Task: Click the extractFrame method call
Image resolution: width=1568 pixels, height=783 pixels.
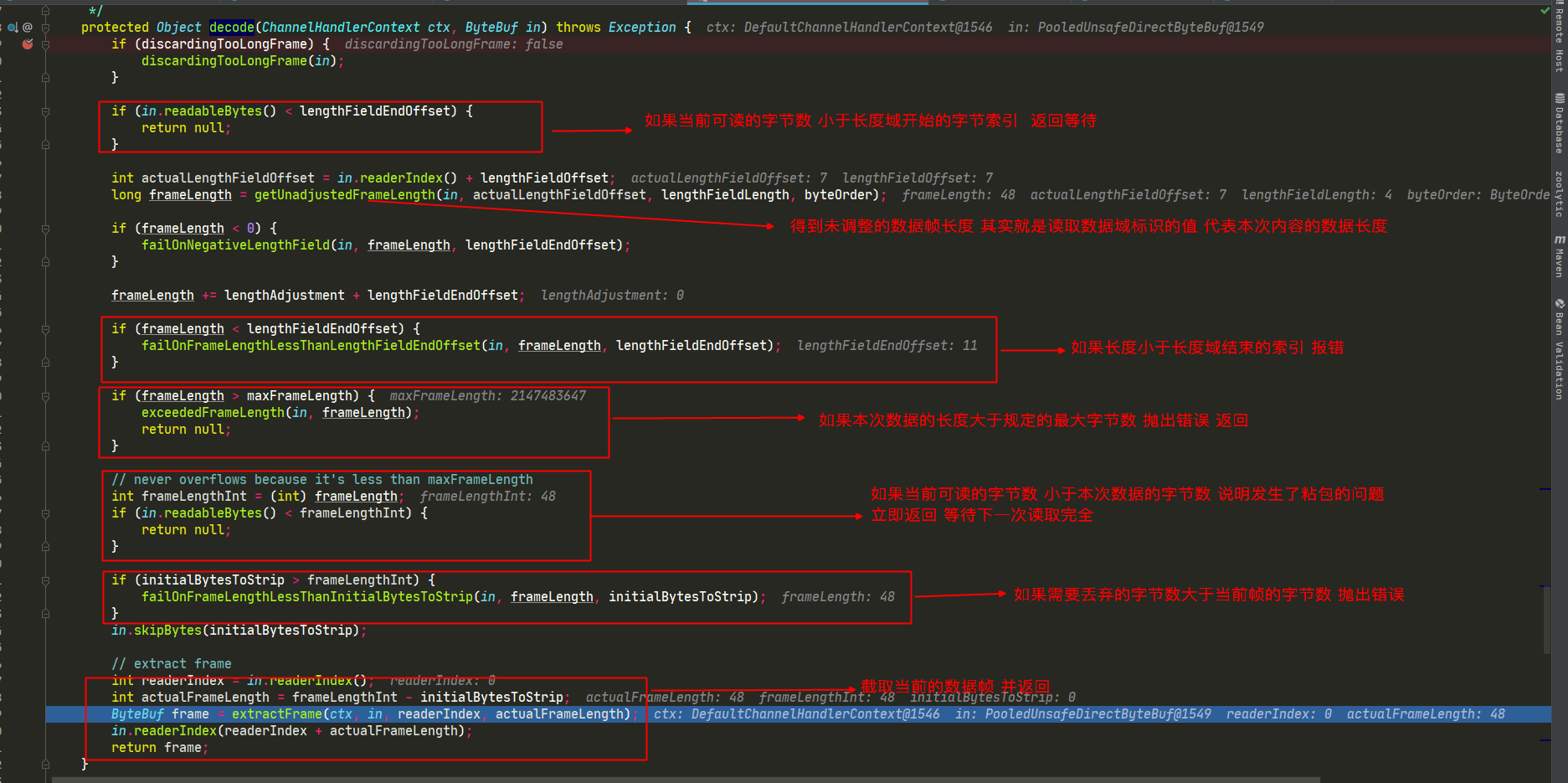Action: (x=277, y=714)
